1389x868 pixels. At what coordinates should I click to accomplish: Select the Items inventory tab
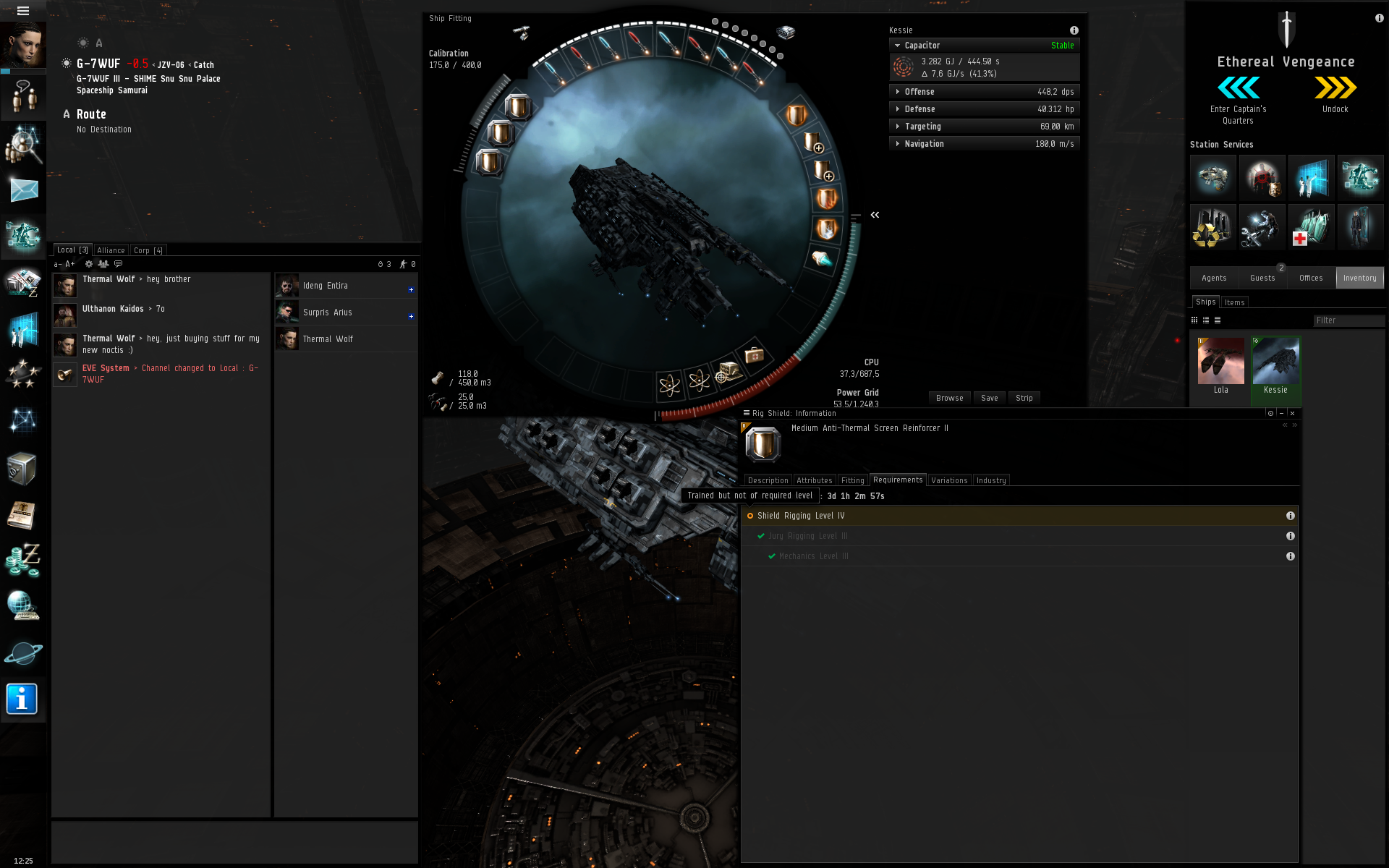1234,302
